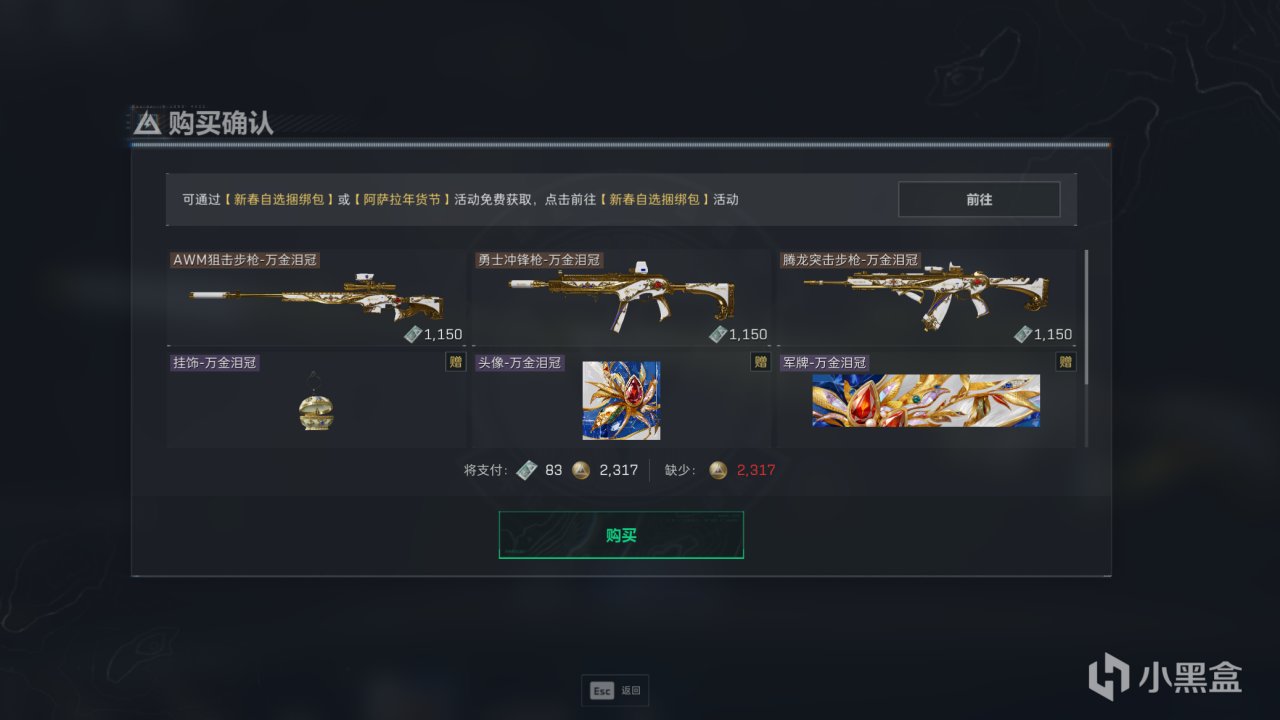
Task: Select the 腾龙突击步枪 weapon skin card
Action: (926, 297)
